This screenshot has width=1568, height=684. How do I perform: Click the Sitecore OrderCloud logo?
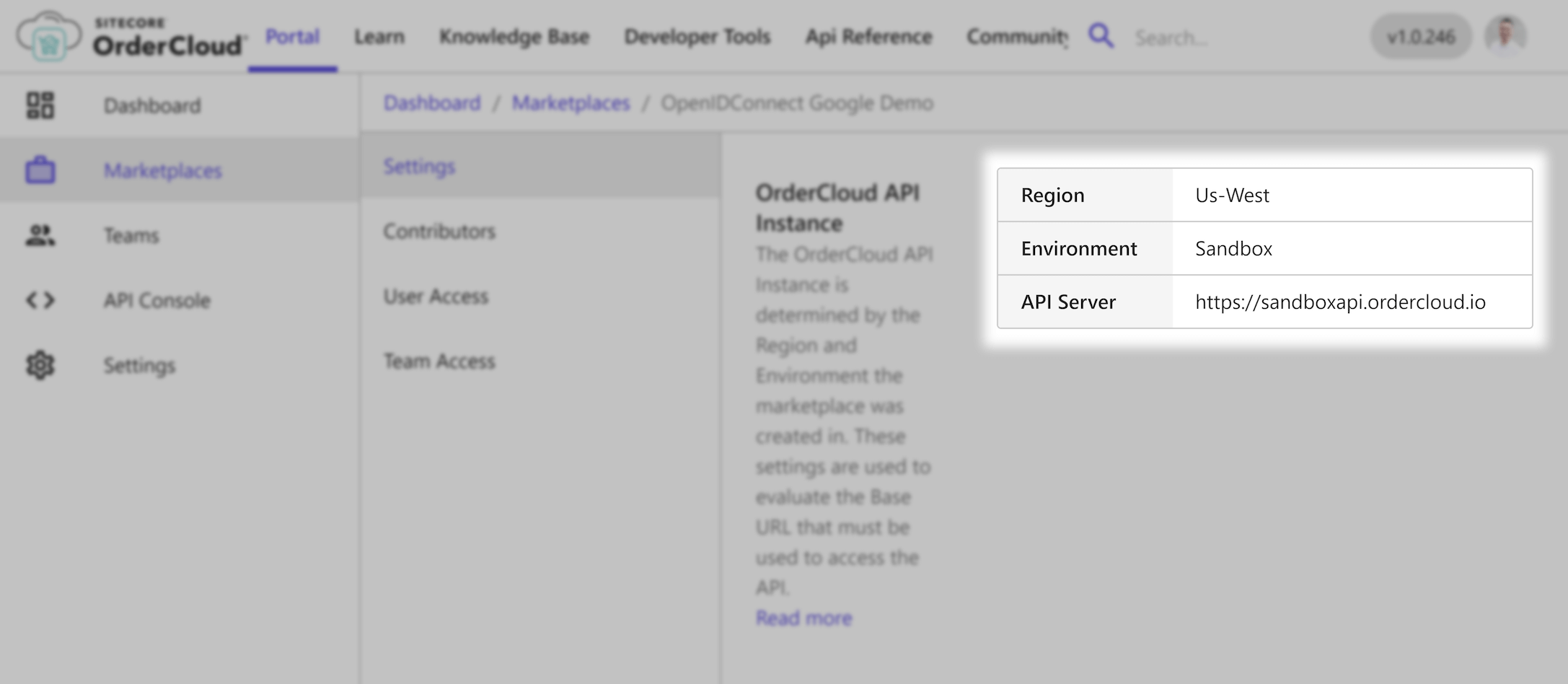pos(131,36)
